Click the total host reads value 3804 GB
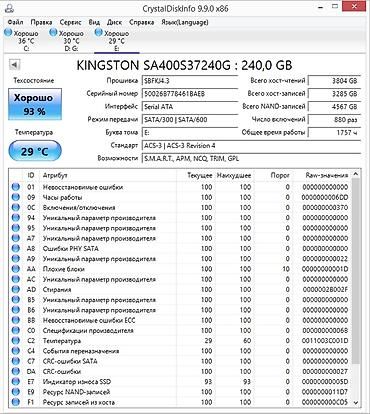370x414 pixels. [x=334, y=81]
